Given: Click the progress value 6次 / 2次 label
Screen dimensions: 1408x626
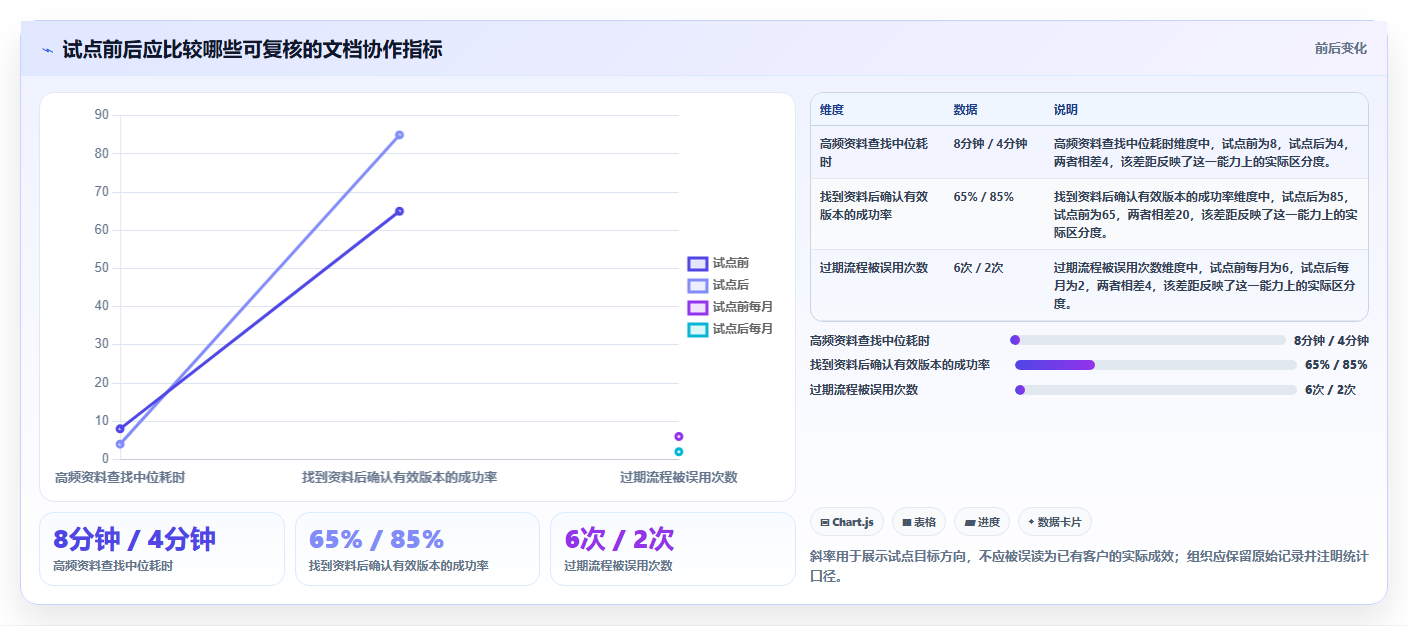Looking at the screenshot, I should [1330, 390].
